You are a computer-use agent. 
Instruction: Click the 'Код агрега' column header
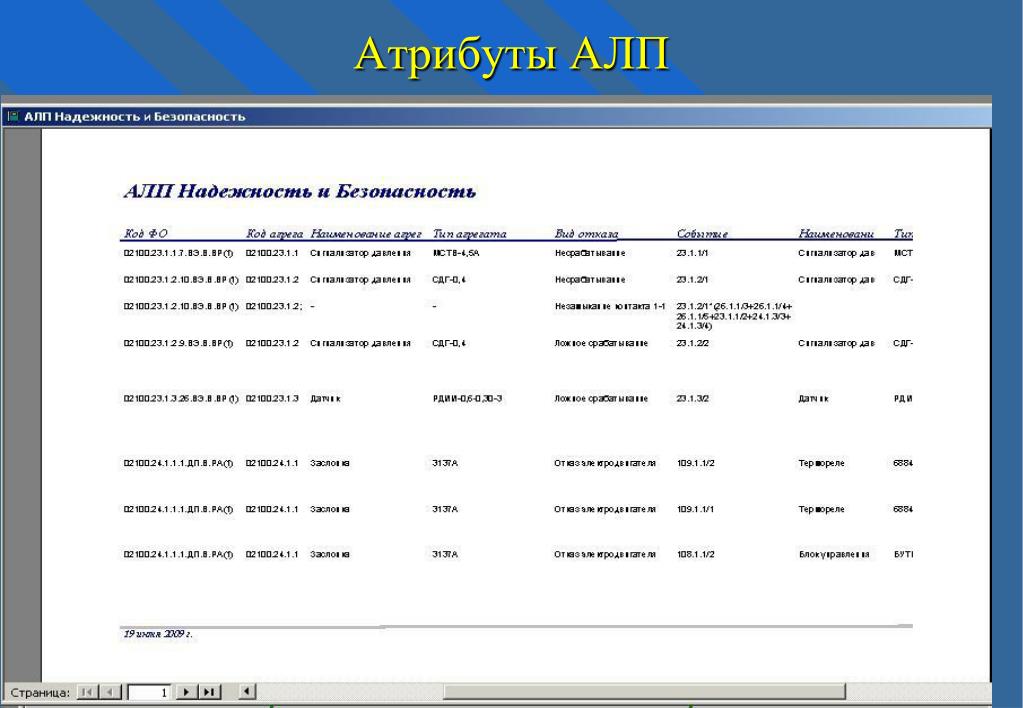pos(274,234)
